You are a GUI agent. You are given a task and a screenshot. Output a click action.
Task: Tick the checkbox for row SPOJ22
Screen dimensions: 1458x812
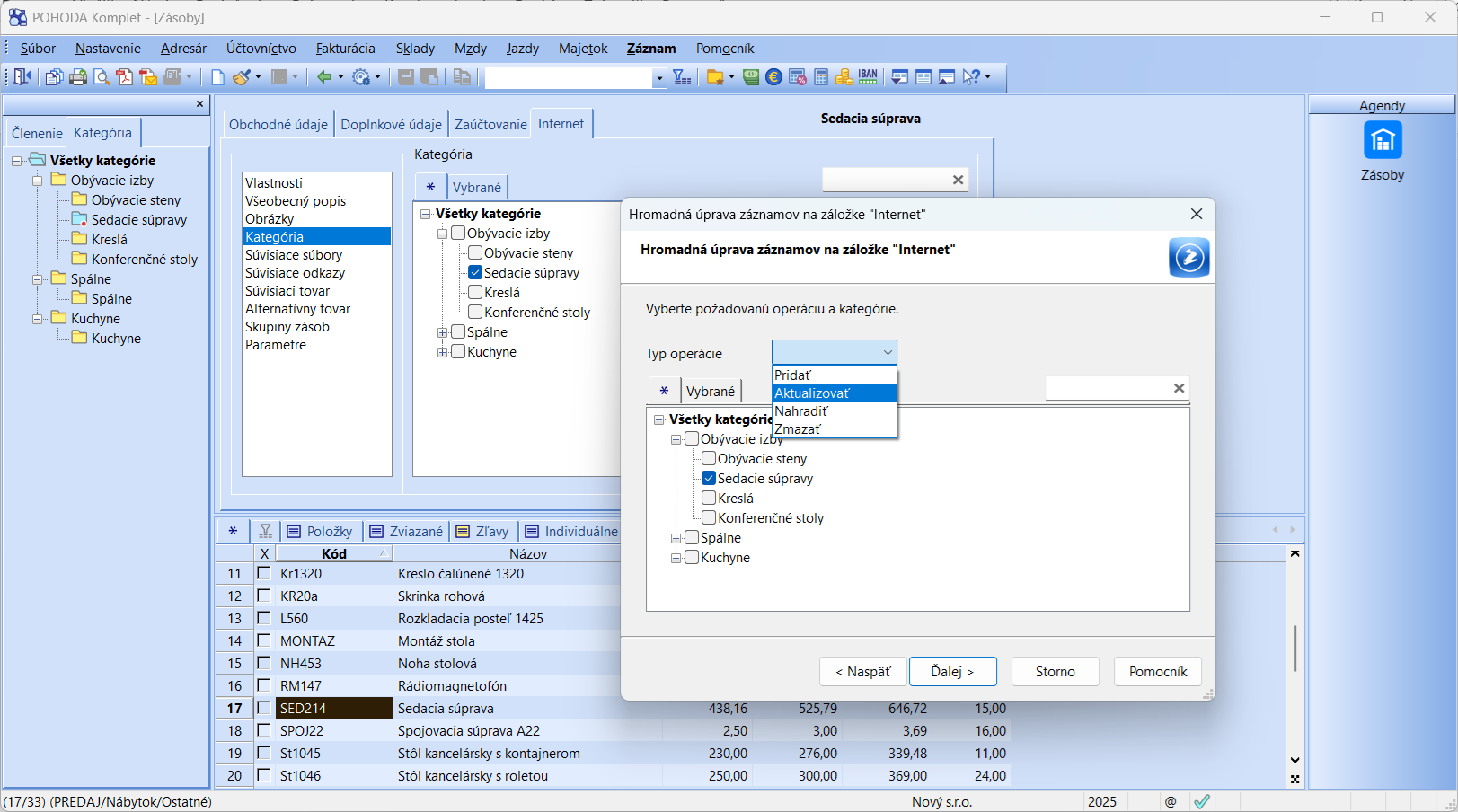pyautogui.click(x=264, y=730)
